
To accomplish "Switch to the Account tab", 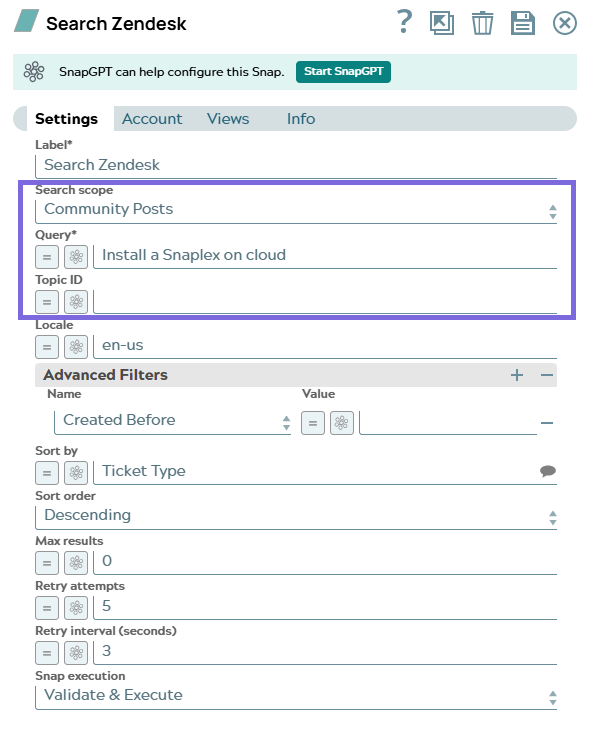I will click(x=152, y=119).
